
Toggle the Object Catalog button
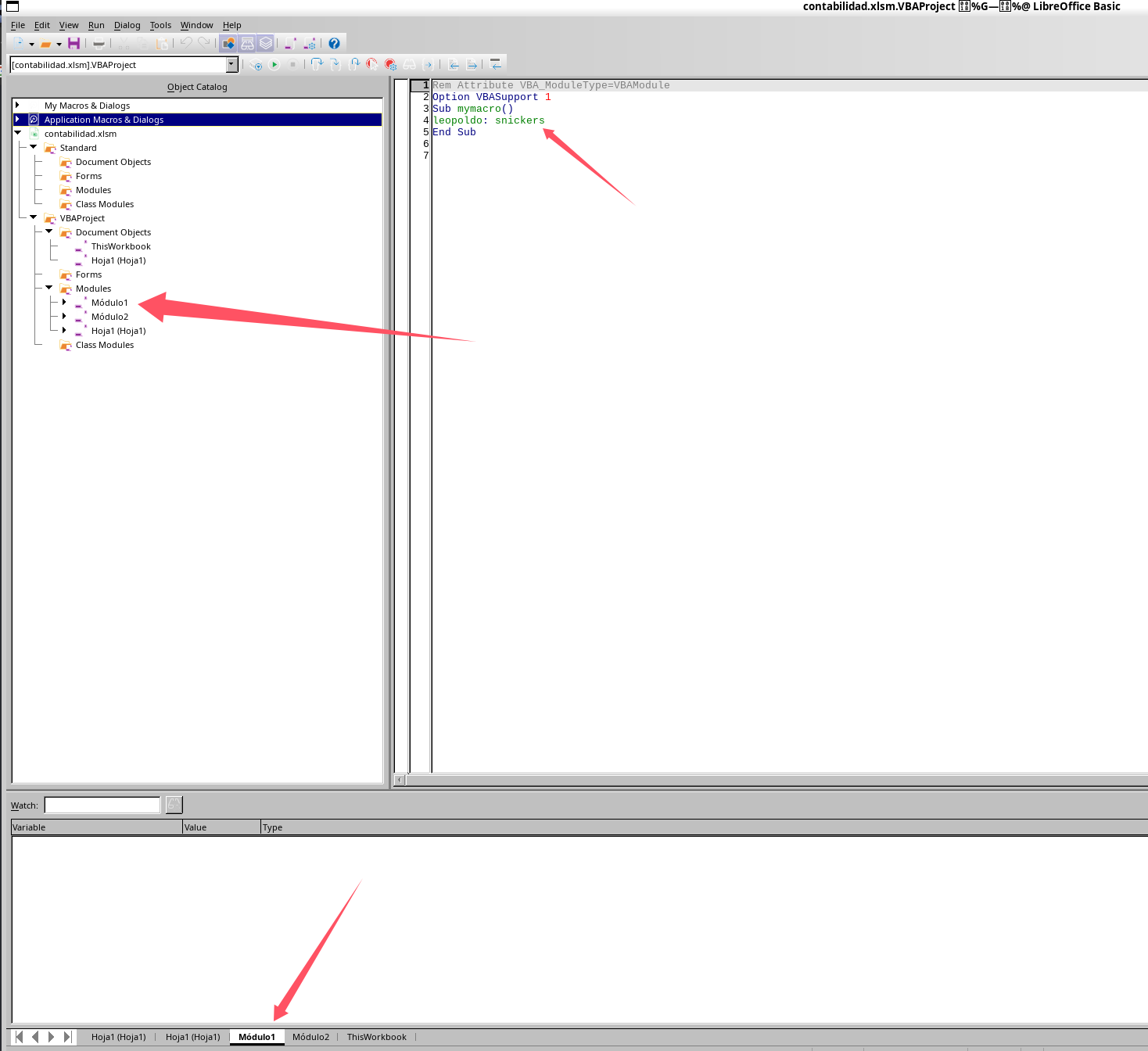pos(228,44)
